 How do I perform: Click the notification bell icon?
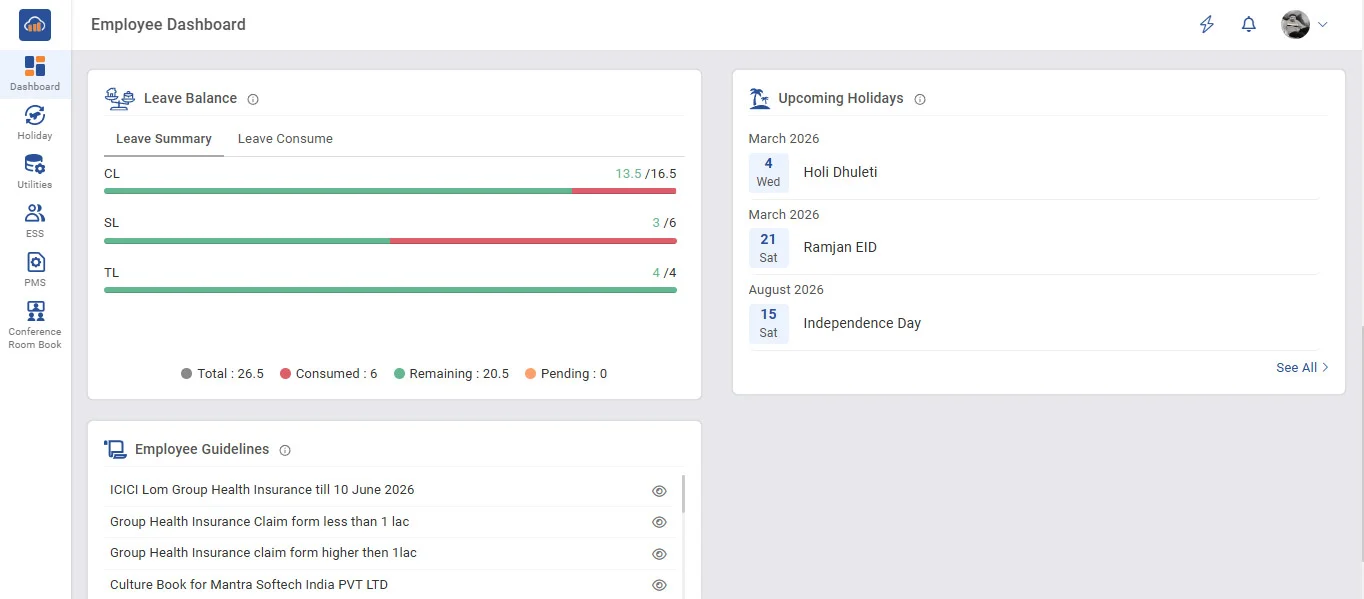(1248, 25)
